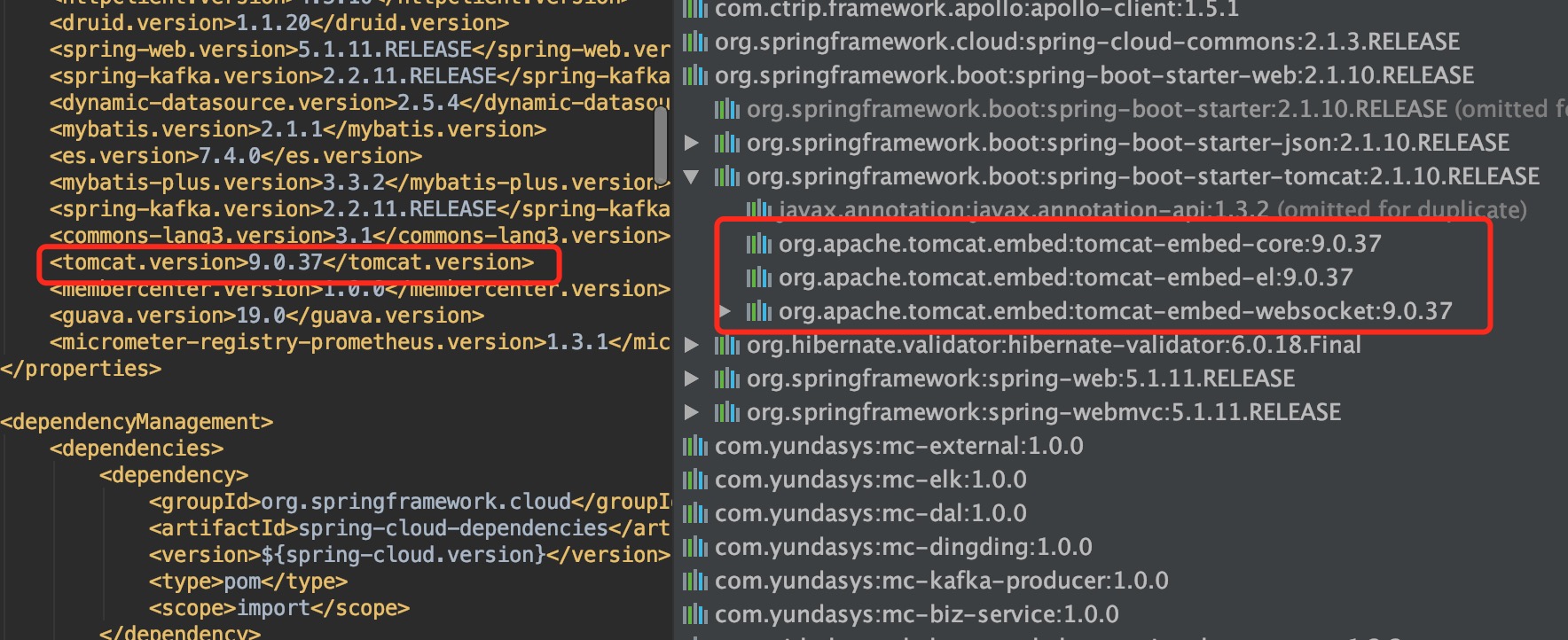Image resolution: width=1568 pixels, height=640 pixels.
Task: Click the artifactId spring-cloud-dependencies line
Action: point(410,528)
